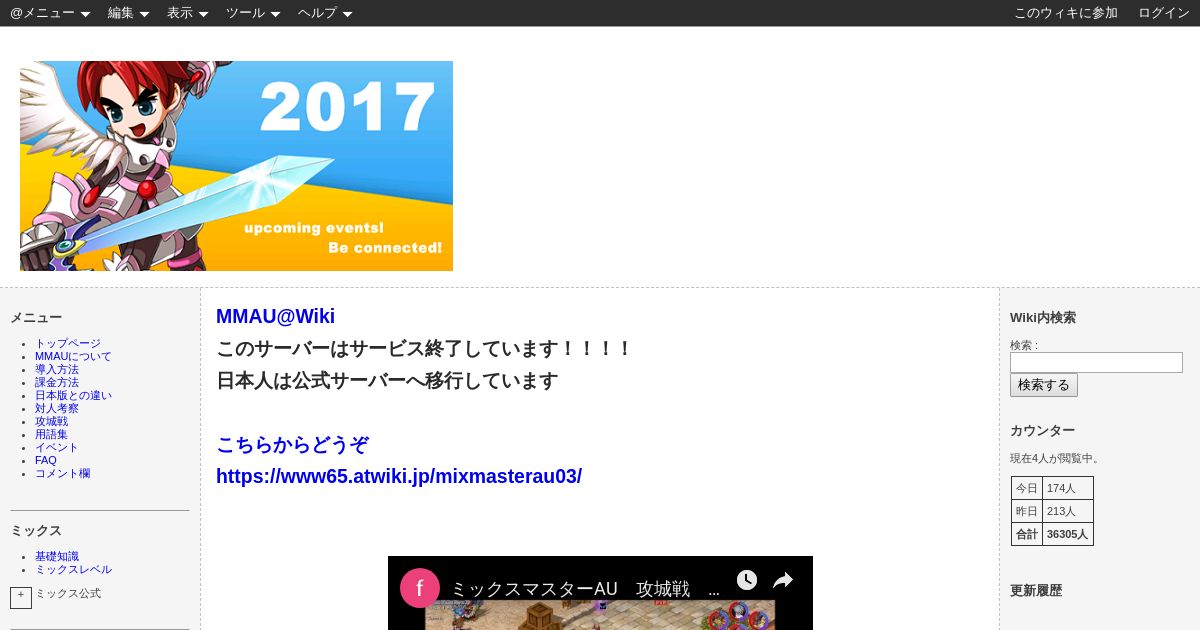Click the 2017 upcoming events banner
1200x630 pixels.
[236, 166]
